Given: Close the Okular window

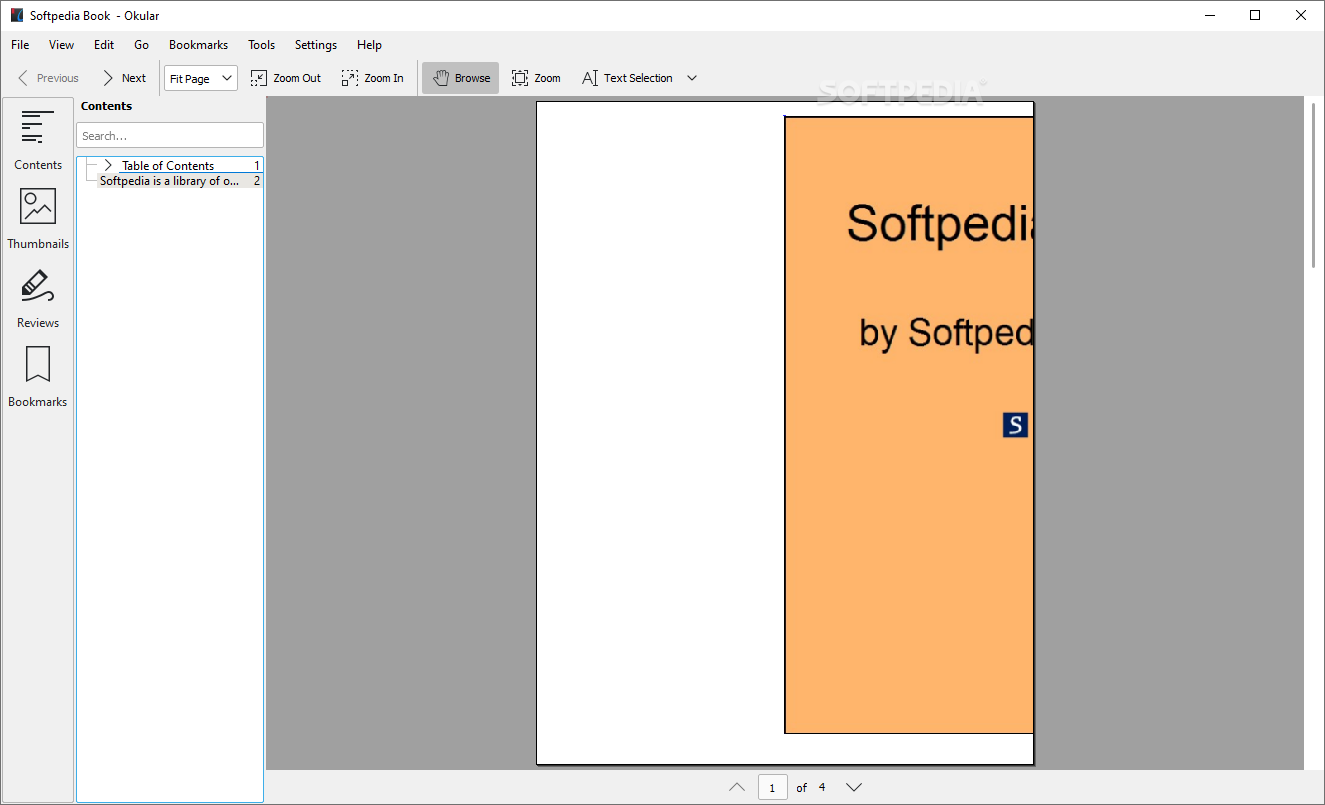Looking at the screenshot, I should [x=1301, y=15].
